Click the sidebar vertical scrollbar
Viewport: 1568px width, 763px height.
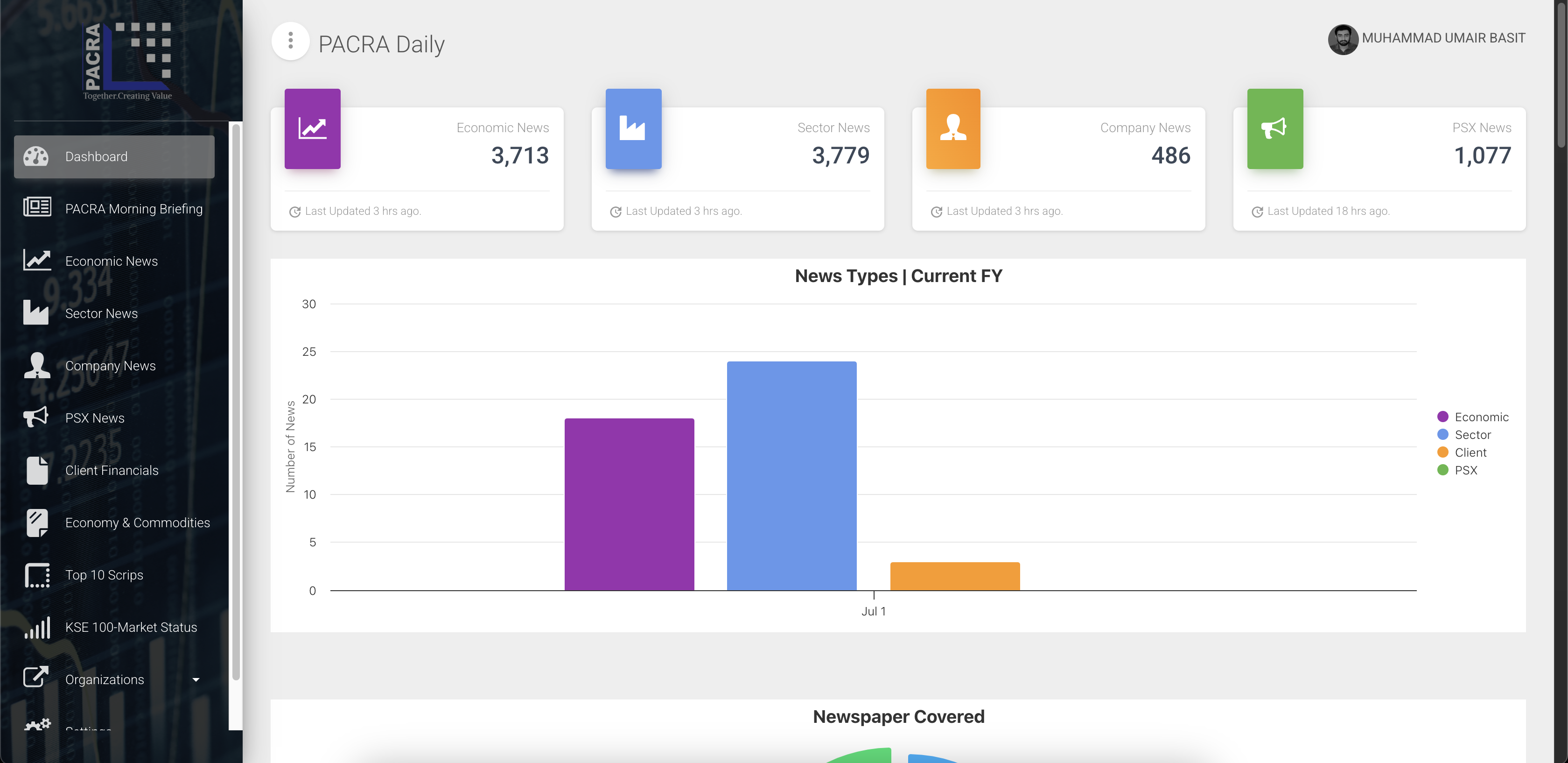pyautogui.click(x=236, y=402)
